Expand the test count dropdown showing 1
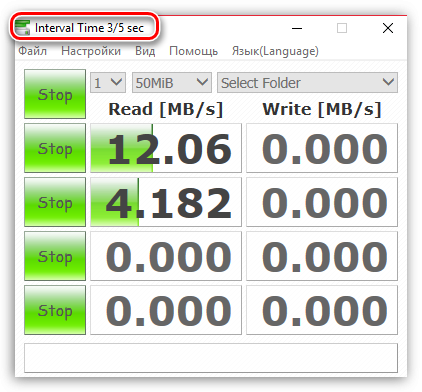The image size is (422, 392). point(108,82)
